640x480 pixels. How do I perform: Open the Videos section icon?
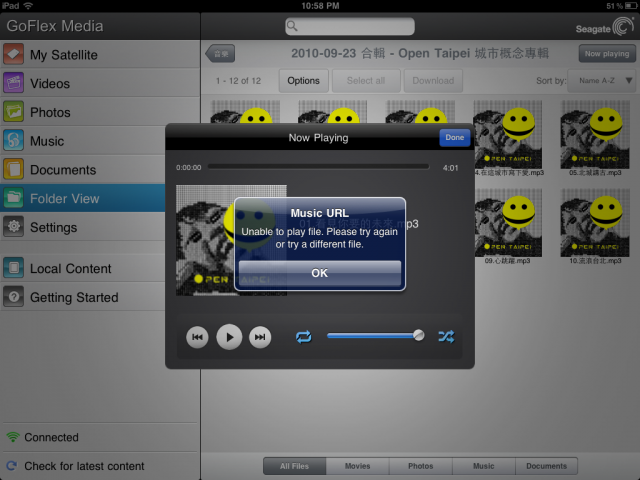pyautogui.click(x=13, y=83)
